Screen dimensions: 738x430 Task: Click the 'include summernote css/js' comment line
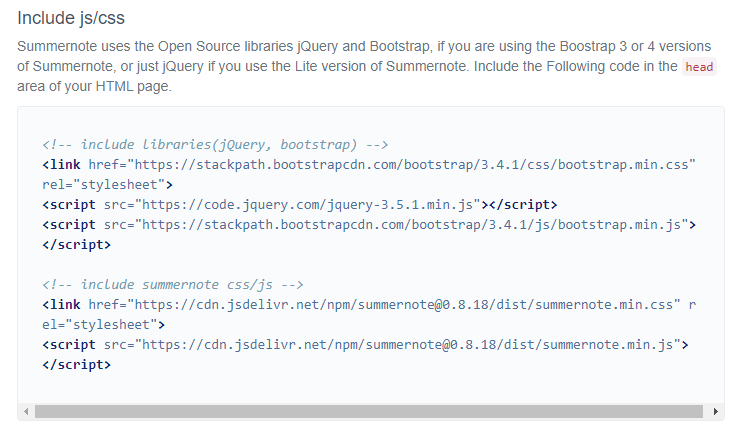tap(173, 285)
